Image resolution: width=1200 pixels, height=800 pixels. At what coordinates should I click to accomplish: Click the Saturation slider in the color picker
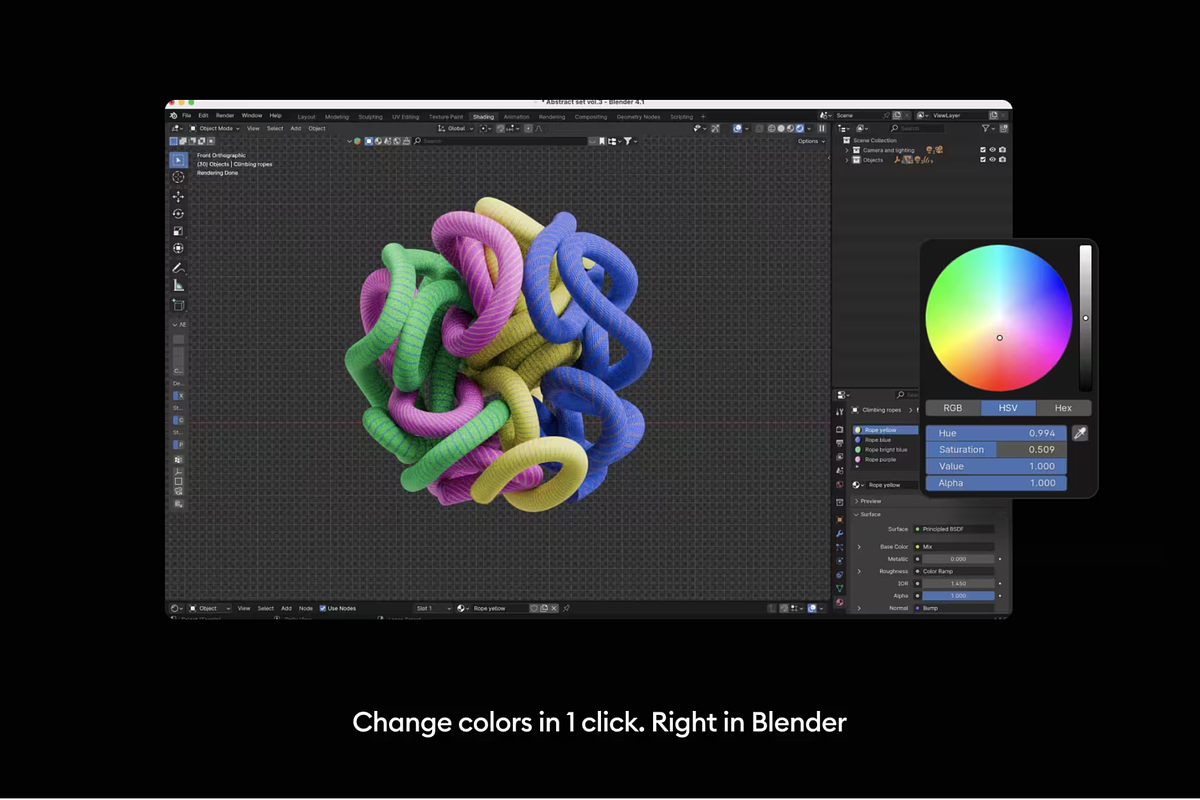click(996, 450)
